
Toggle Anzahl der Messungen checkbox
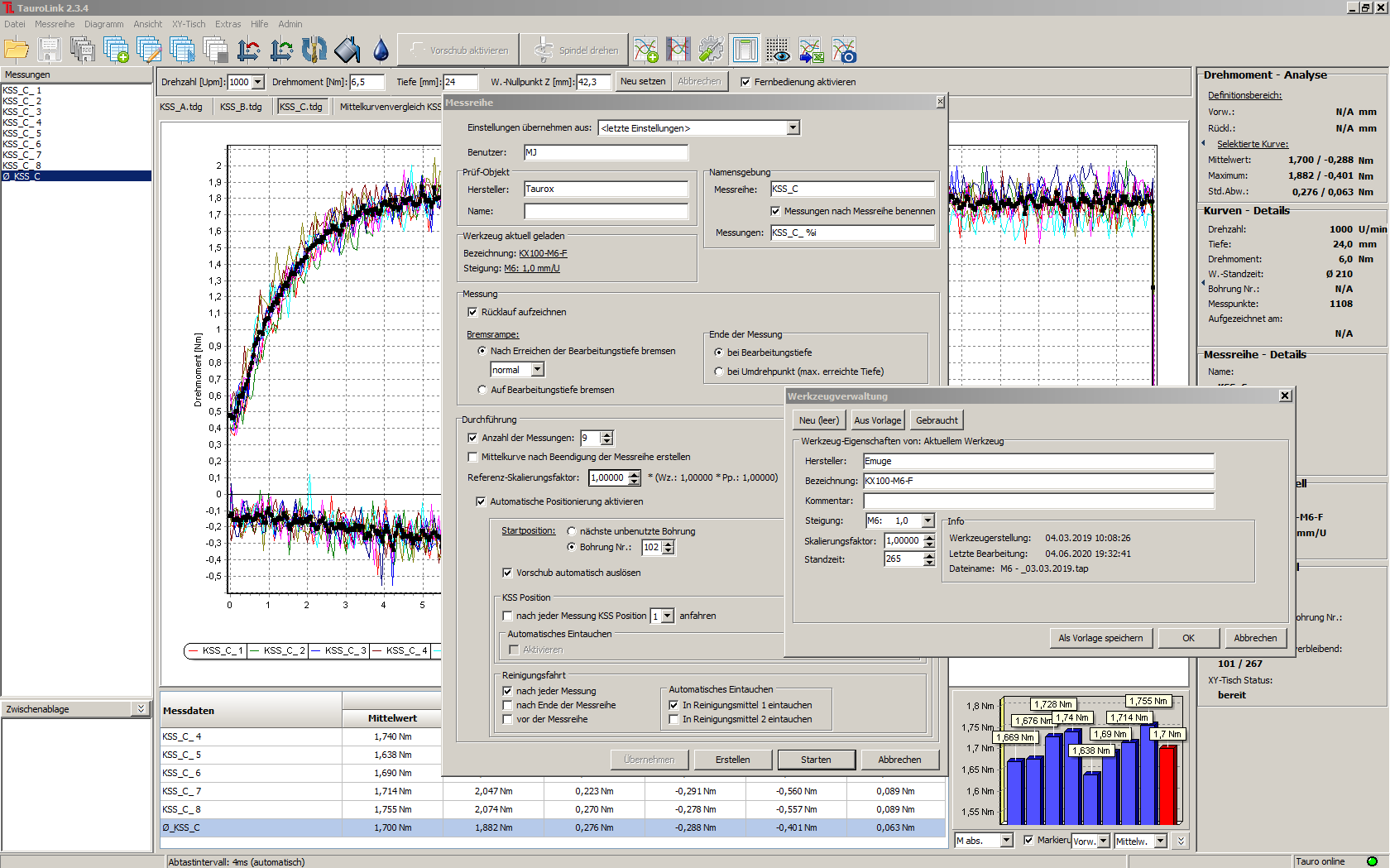tap(472, 438)
